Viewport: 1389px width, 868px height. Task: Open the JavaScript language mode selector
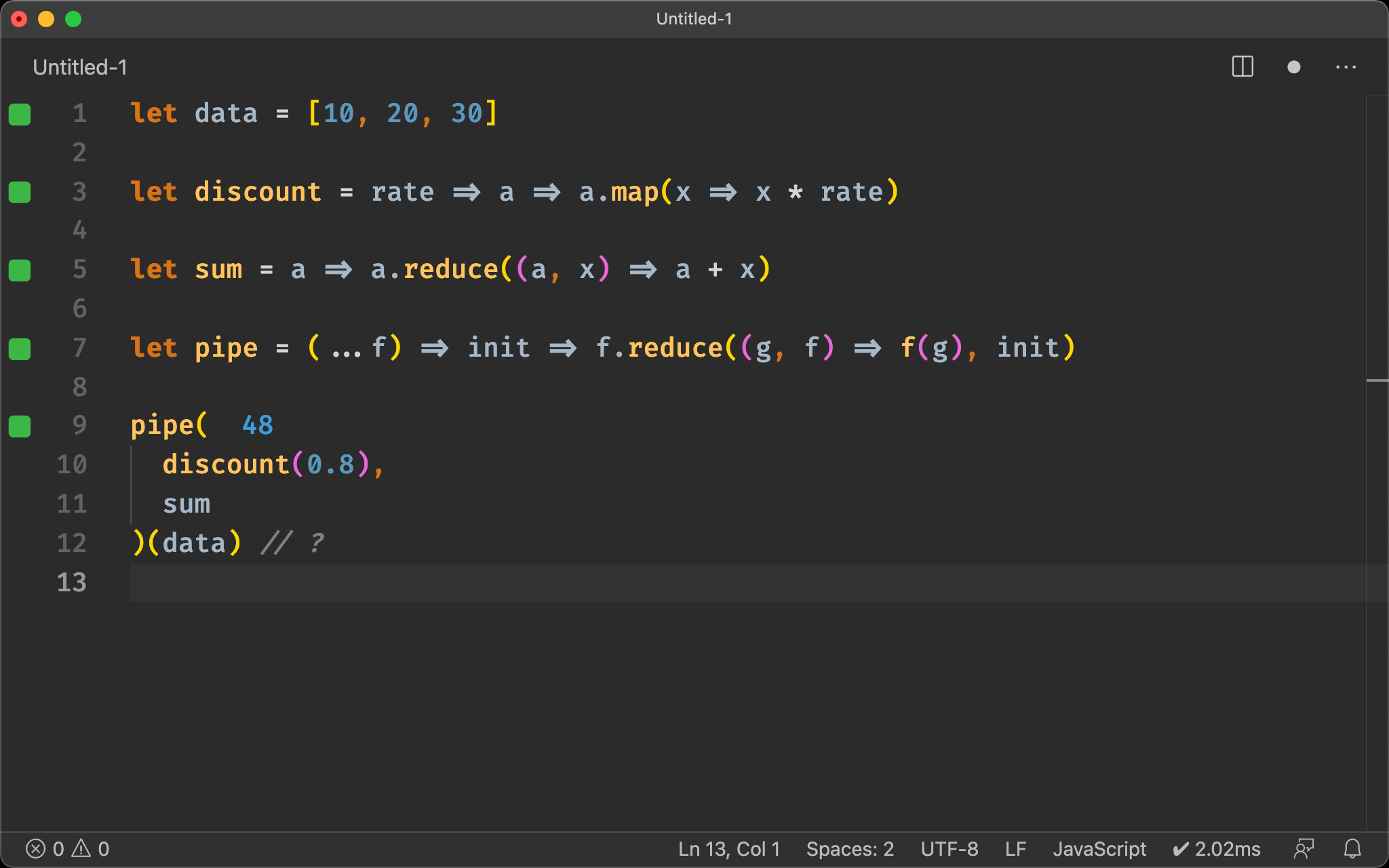[x=1099, y=849]
